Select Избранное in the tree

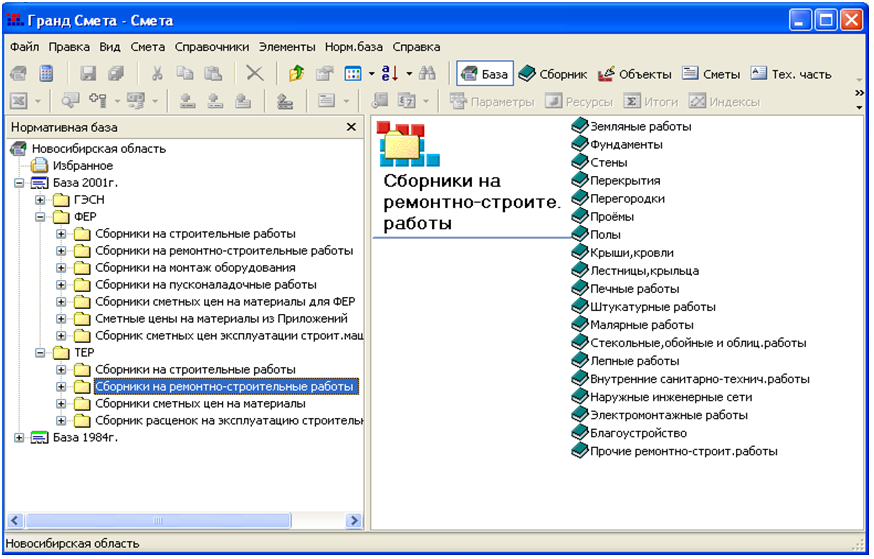(82, 166)
